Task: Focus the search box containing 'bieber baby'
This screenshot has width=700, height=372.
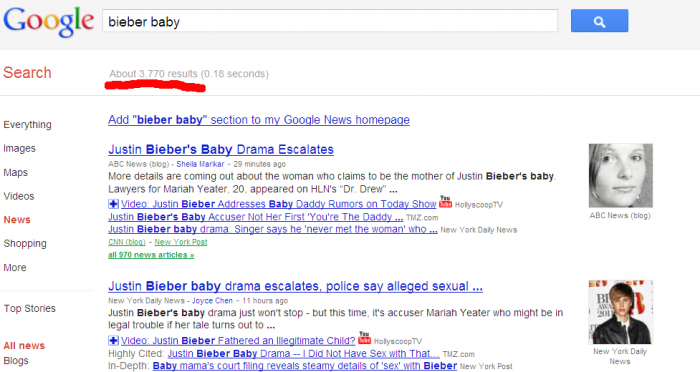Action: [330, 21]
